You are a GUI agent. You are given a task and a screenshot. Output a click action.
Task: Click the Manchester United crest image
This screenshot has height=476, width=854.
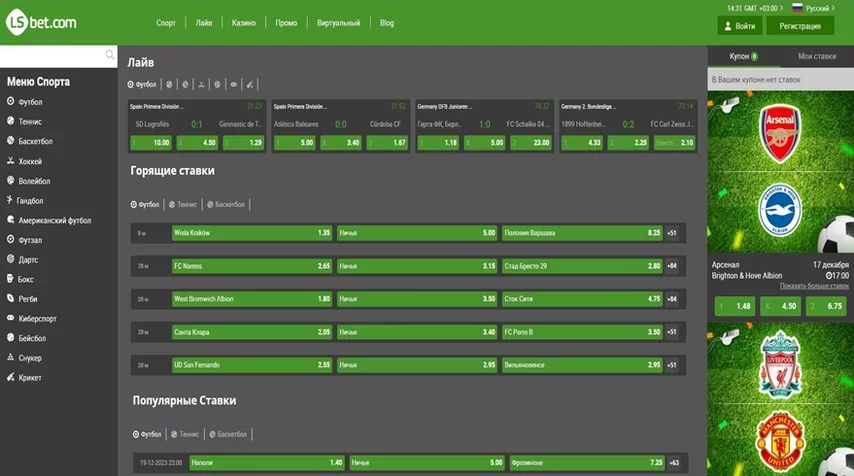[780, 442]
